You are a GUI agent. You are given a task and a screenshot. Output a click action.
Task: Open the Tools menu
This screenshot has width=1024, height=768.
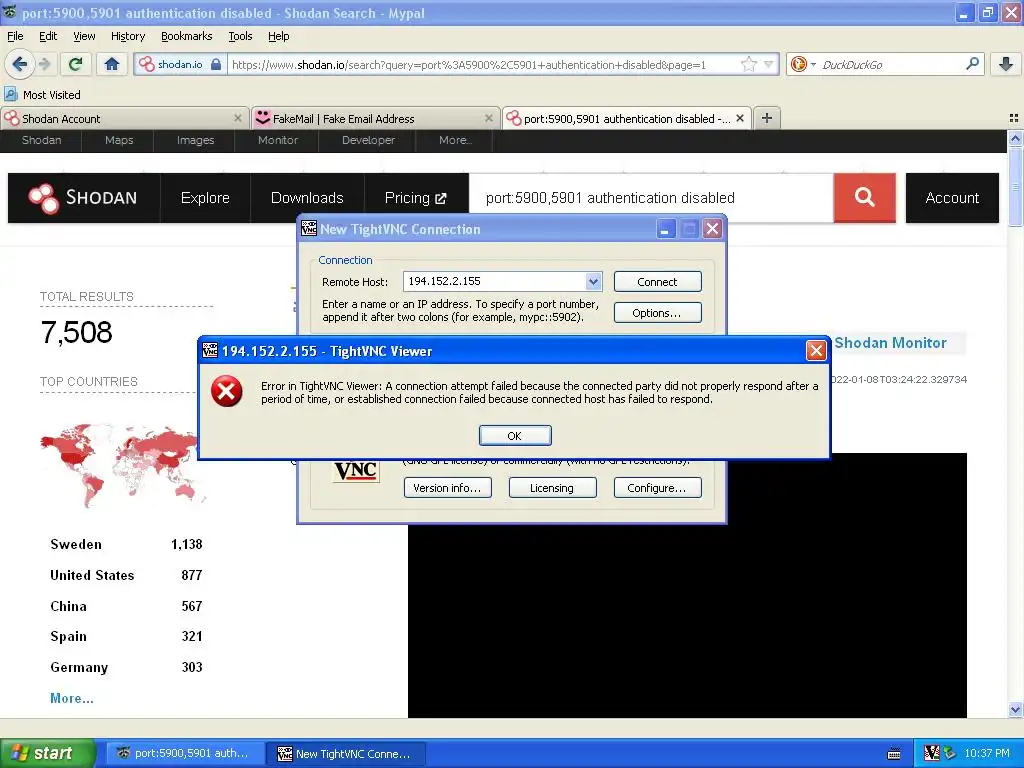240,36
